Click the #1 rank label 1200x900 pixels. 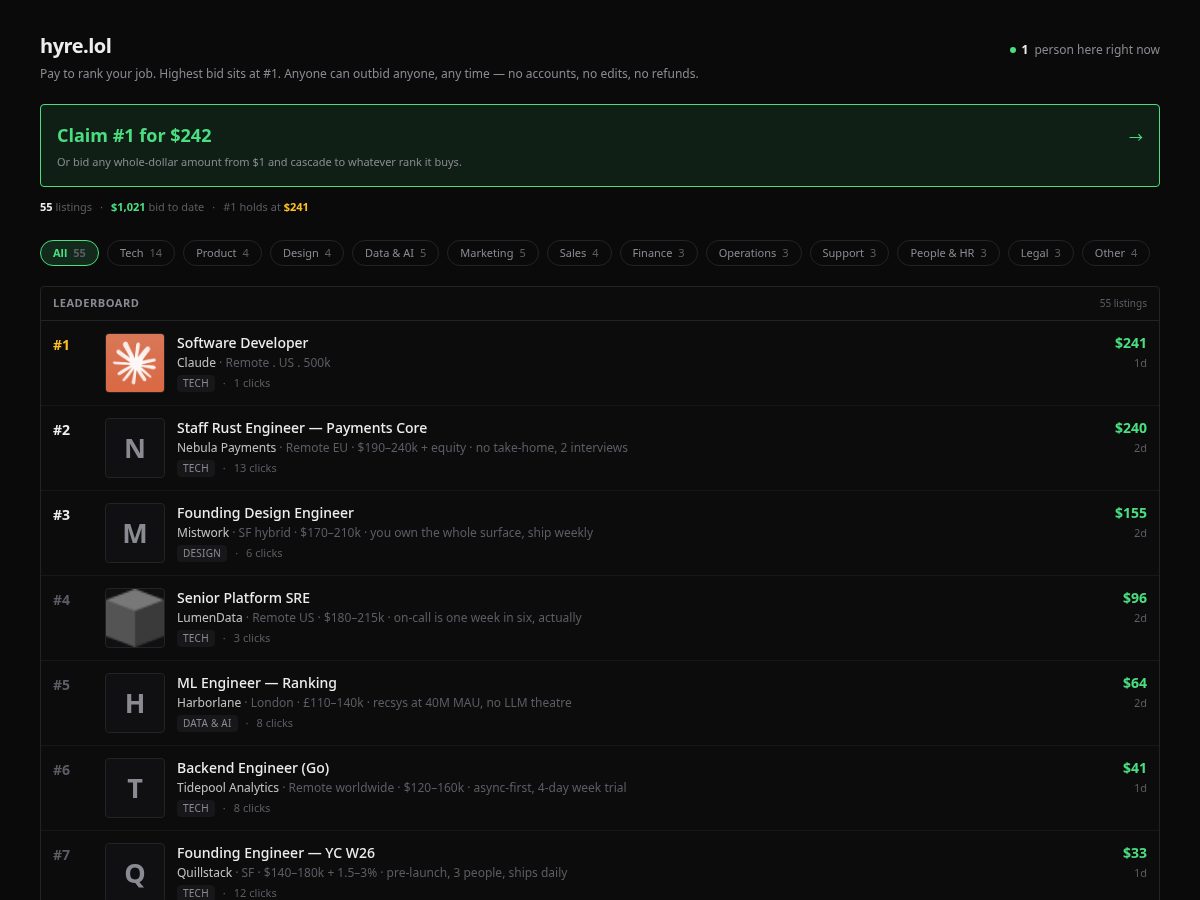pos(62,345)
